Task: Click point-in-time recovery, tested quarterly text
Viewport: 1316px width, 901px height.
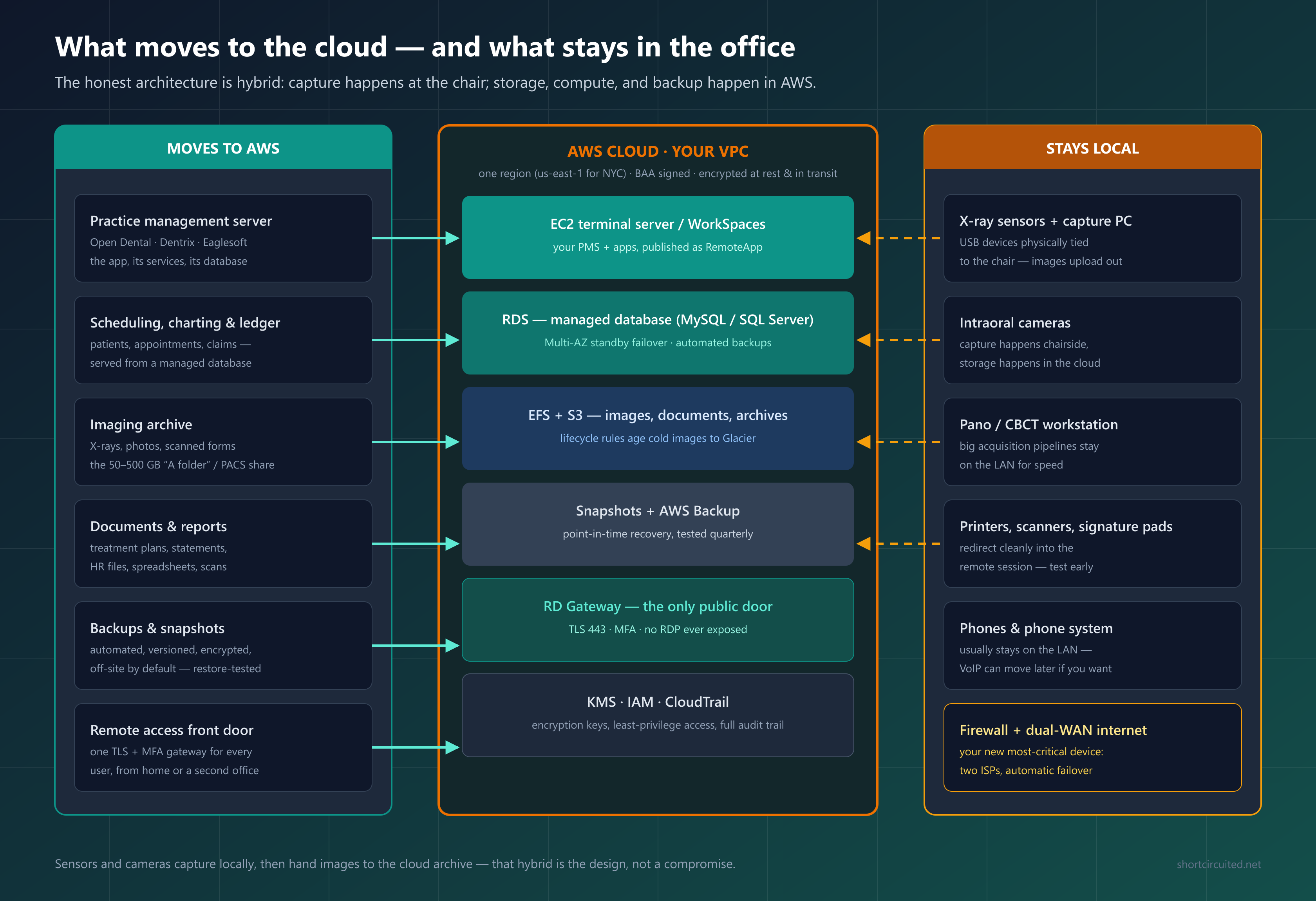Action: 658,534
